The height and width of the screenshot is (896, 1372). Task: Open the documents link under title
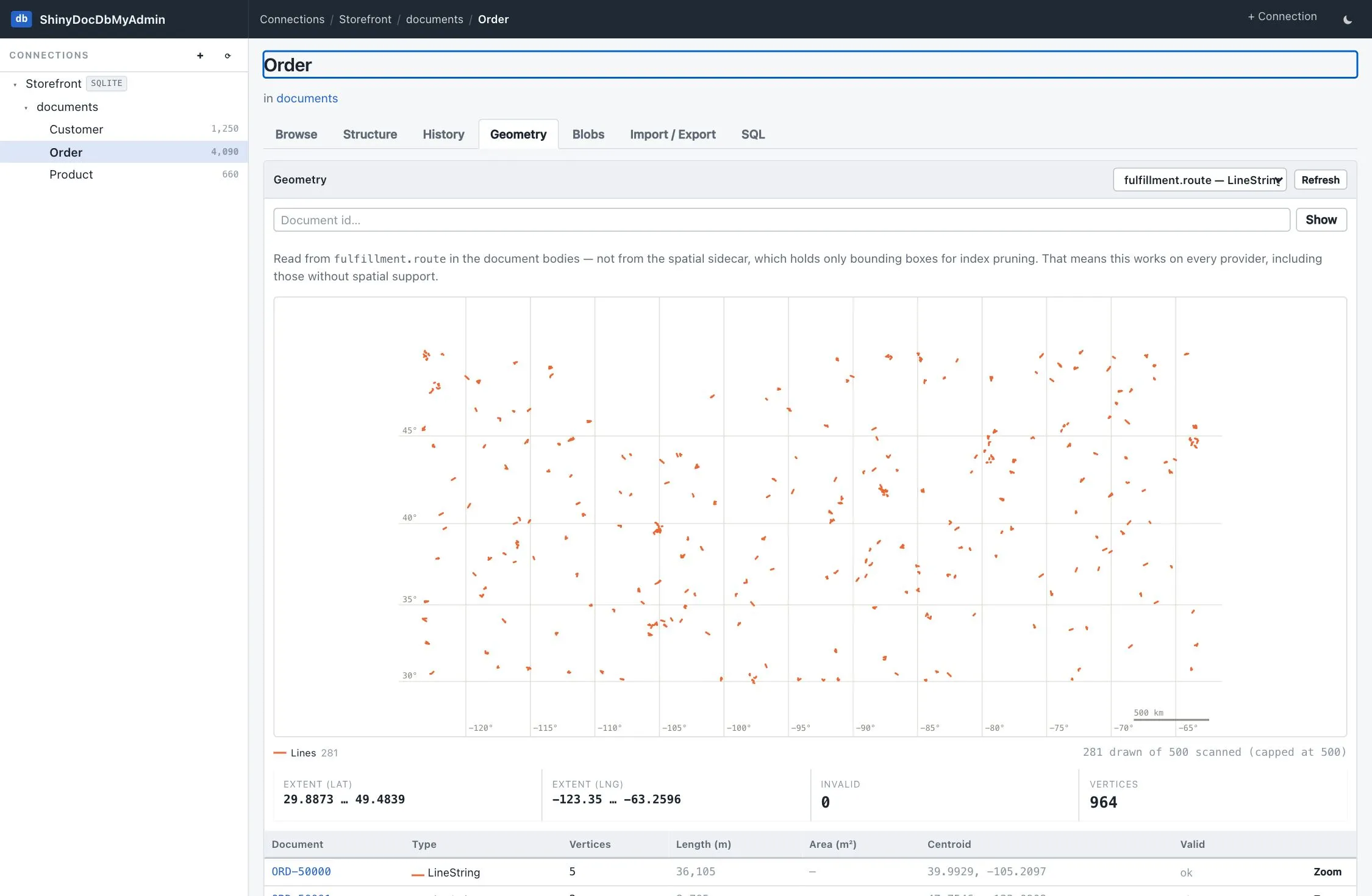point(307,98)
